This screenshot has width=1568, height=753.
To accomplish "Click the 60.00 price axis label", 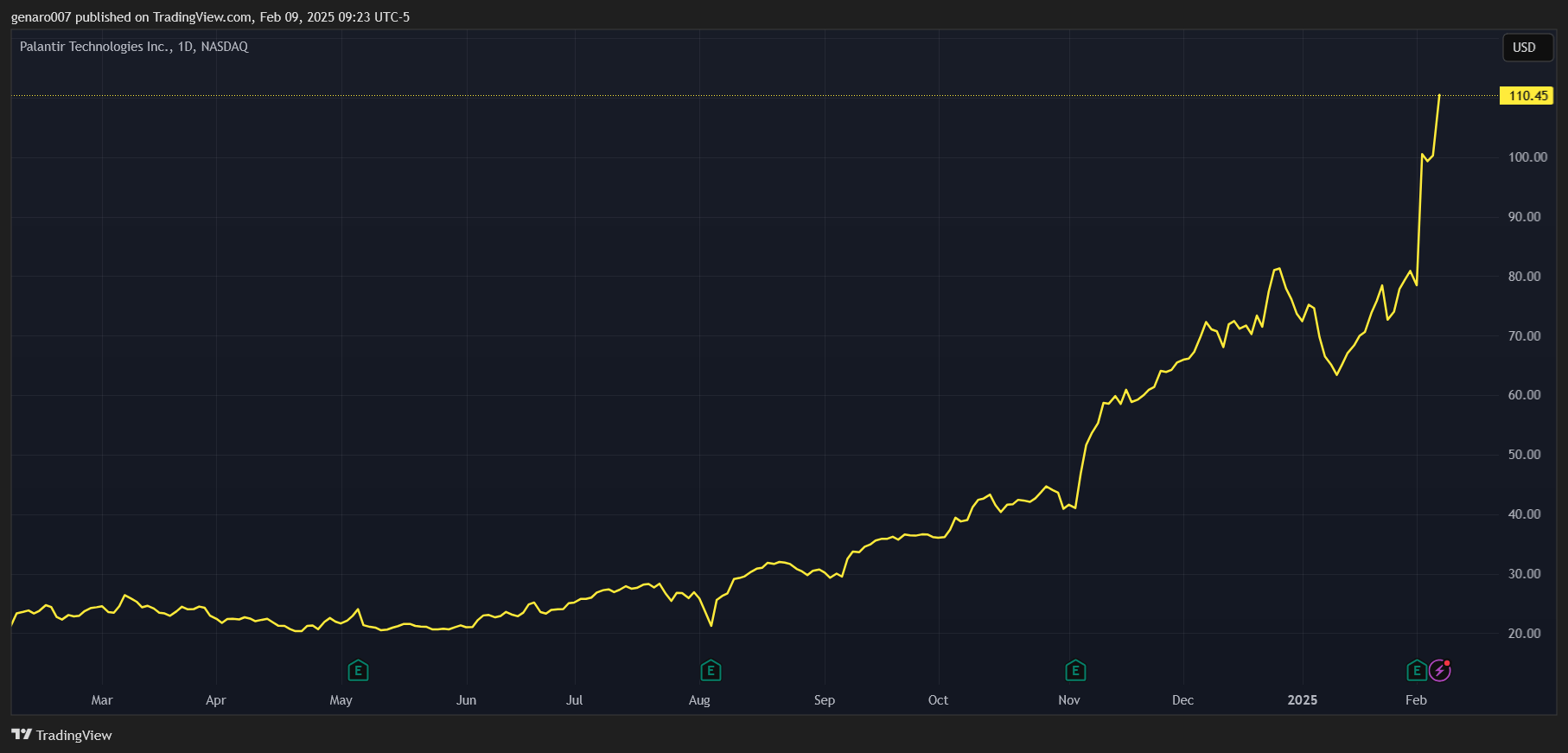I will (1524, 395).
